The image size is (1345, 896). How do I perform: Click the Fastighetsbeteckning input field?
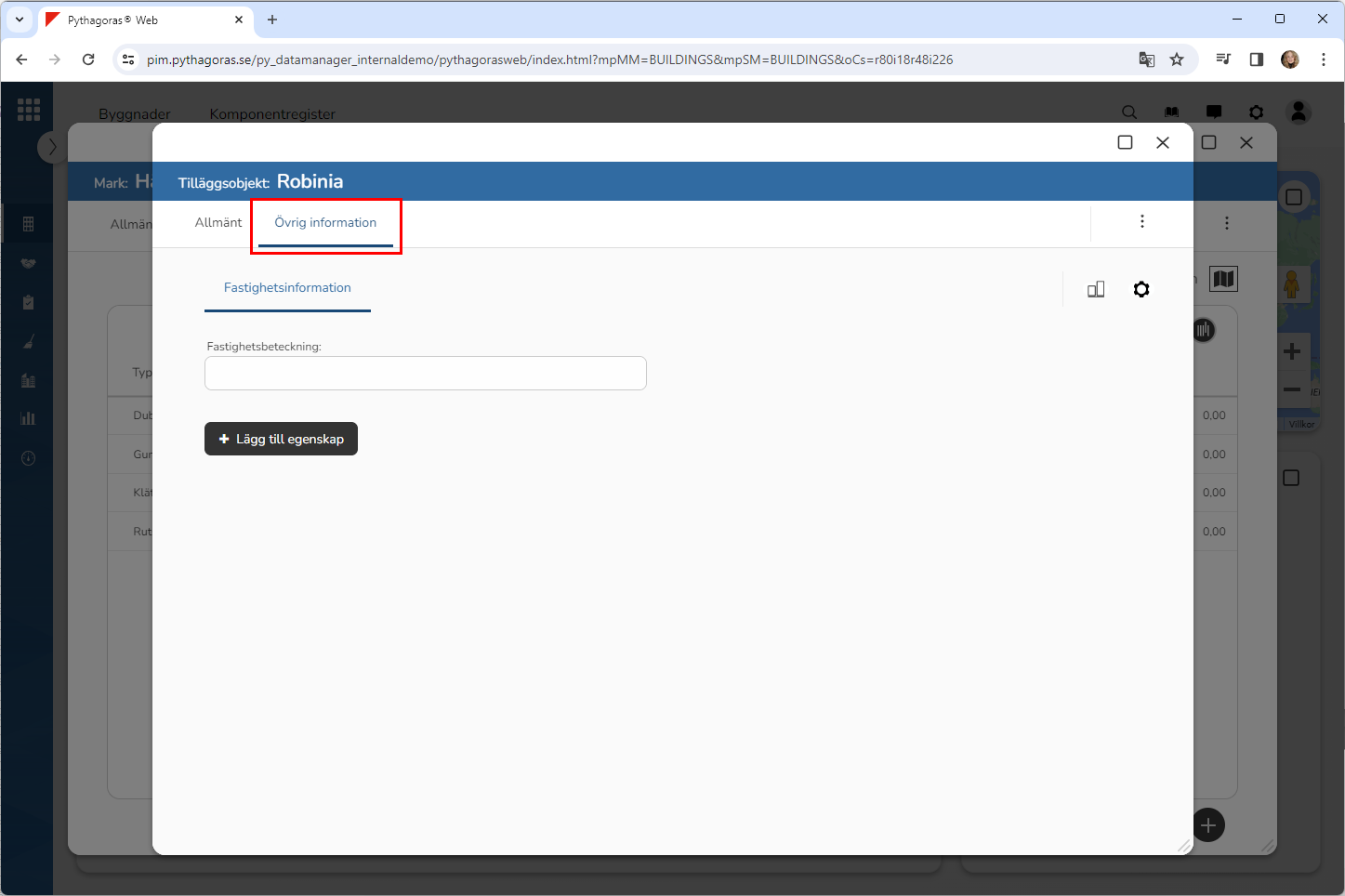click(425, 374)
